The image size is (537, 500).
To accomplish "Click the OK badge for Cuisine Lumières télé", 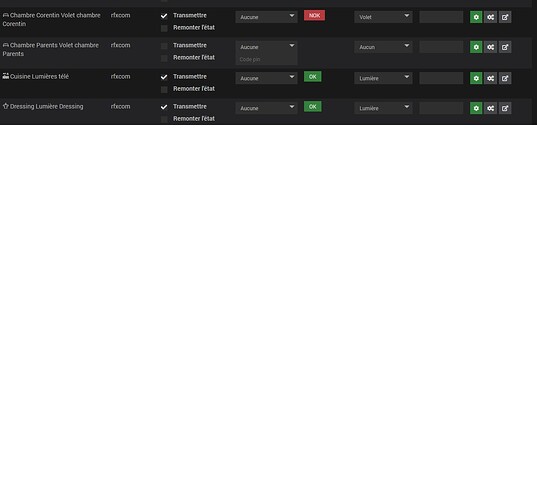I will click(x=312, y=77).
